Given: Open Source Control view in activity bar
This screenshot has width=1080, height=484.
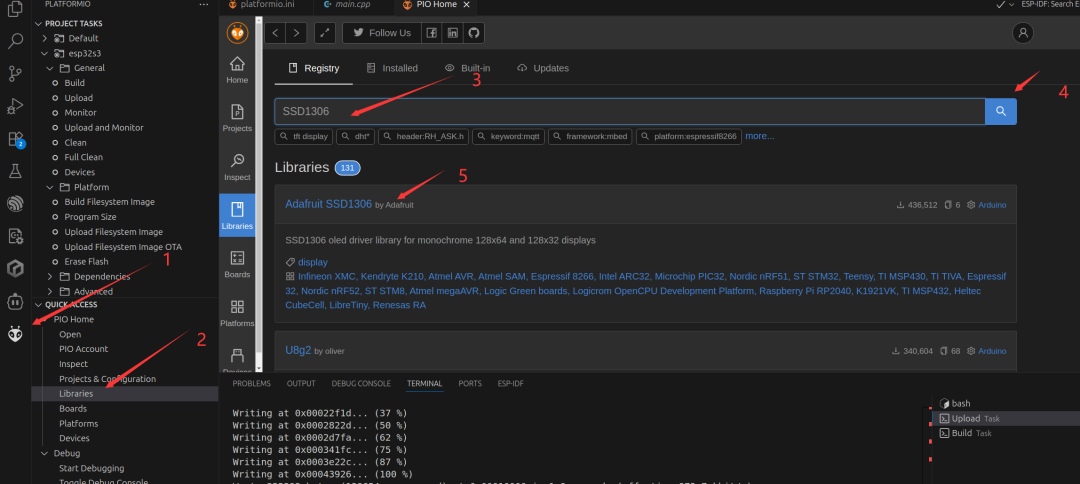Looking at the screenshot, I should pyautogui.click(x=15, y=74).
